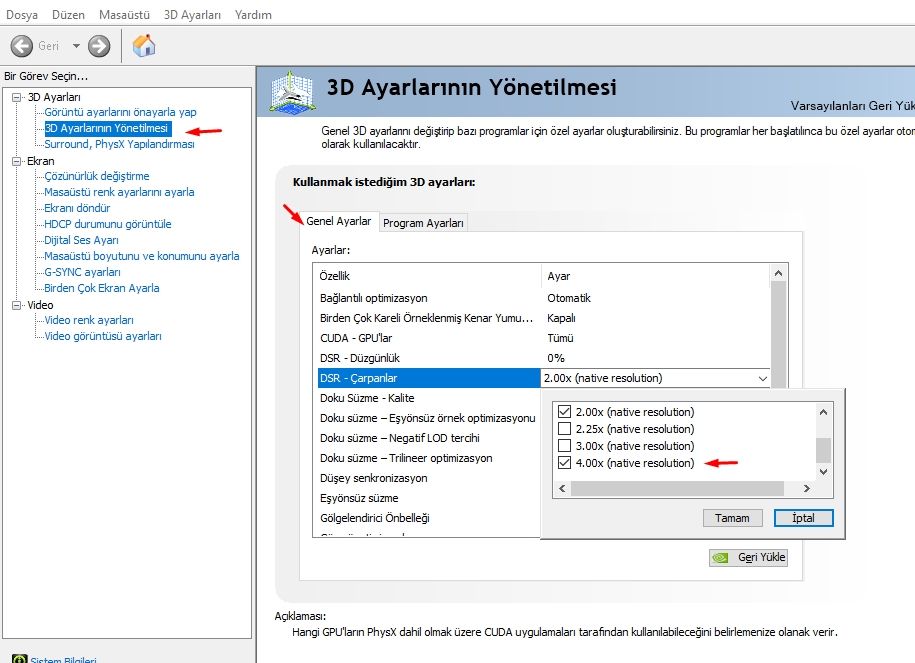Click Varsayılanları Geri Yükle link
The width and height of the screenshot is (915, 663).
point(852,106)
